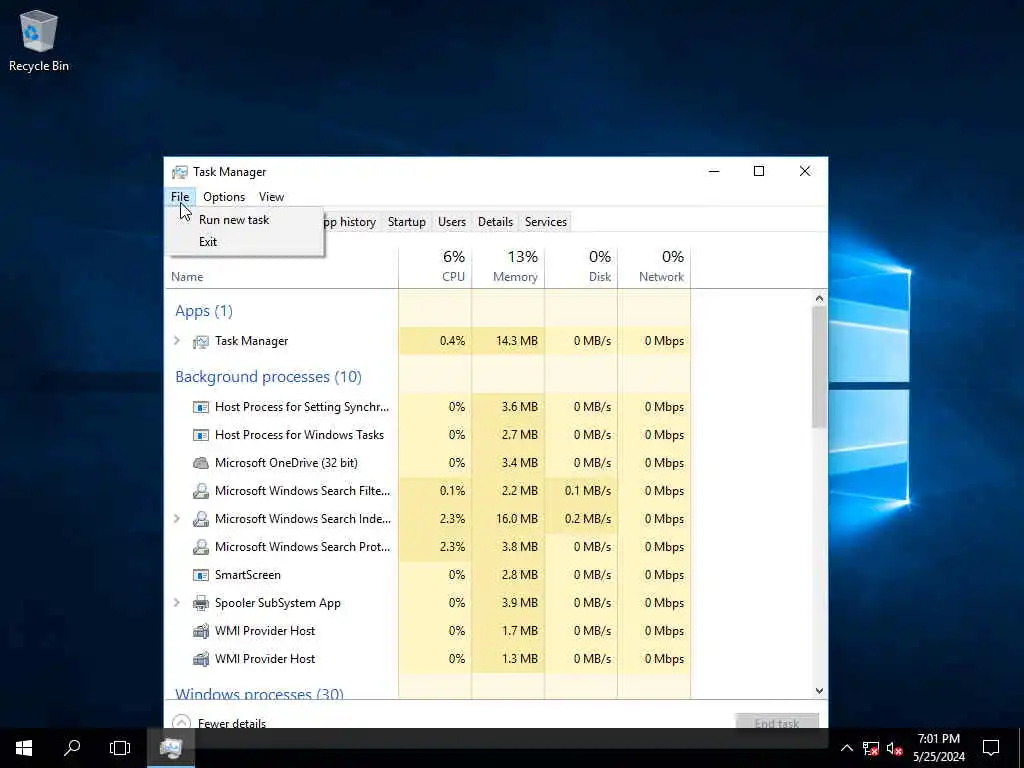Screen dimensions: 1024x768
Task: Switch to the Services tab
Action: (546, 222)
